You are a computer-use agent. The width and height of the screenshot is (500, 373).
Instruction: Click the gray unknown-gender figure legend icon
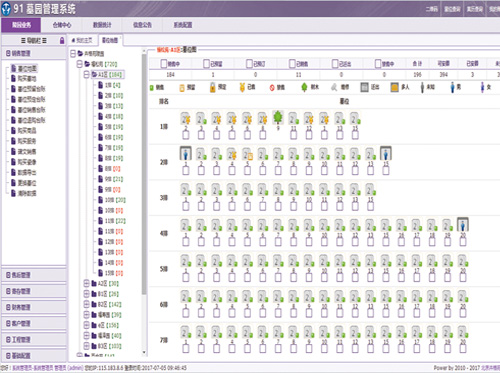point(422,87)
